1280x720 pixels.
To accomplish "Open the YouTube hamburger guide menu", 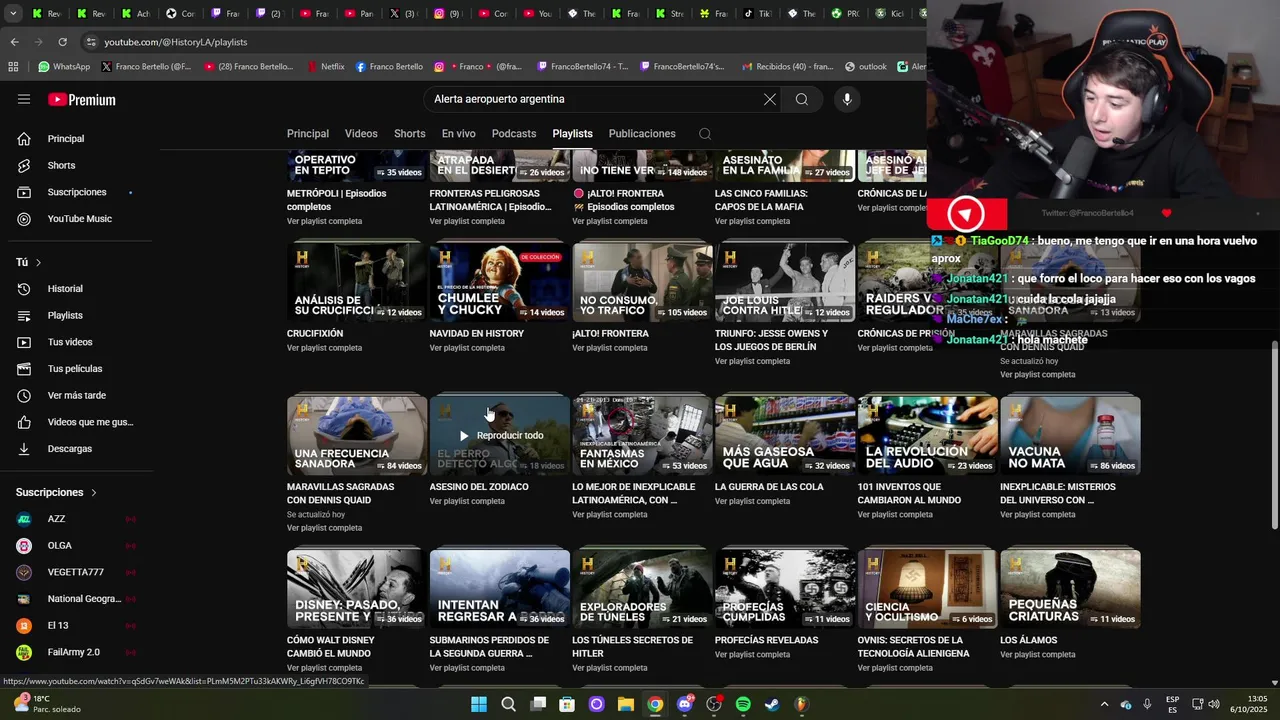I will pyautogui.click(x=24, y=99).
